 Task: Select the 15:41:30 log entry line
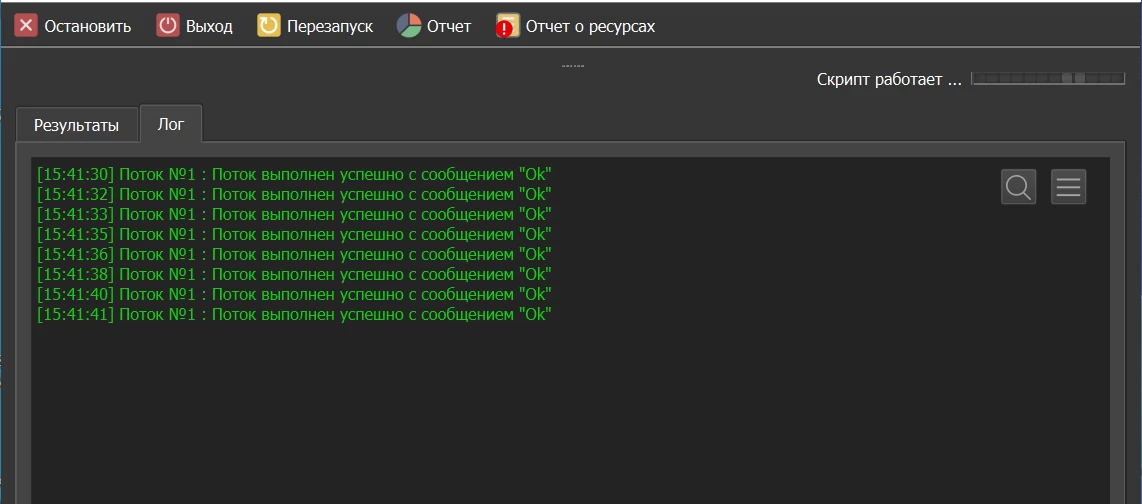tap(294, 174)
